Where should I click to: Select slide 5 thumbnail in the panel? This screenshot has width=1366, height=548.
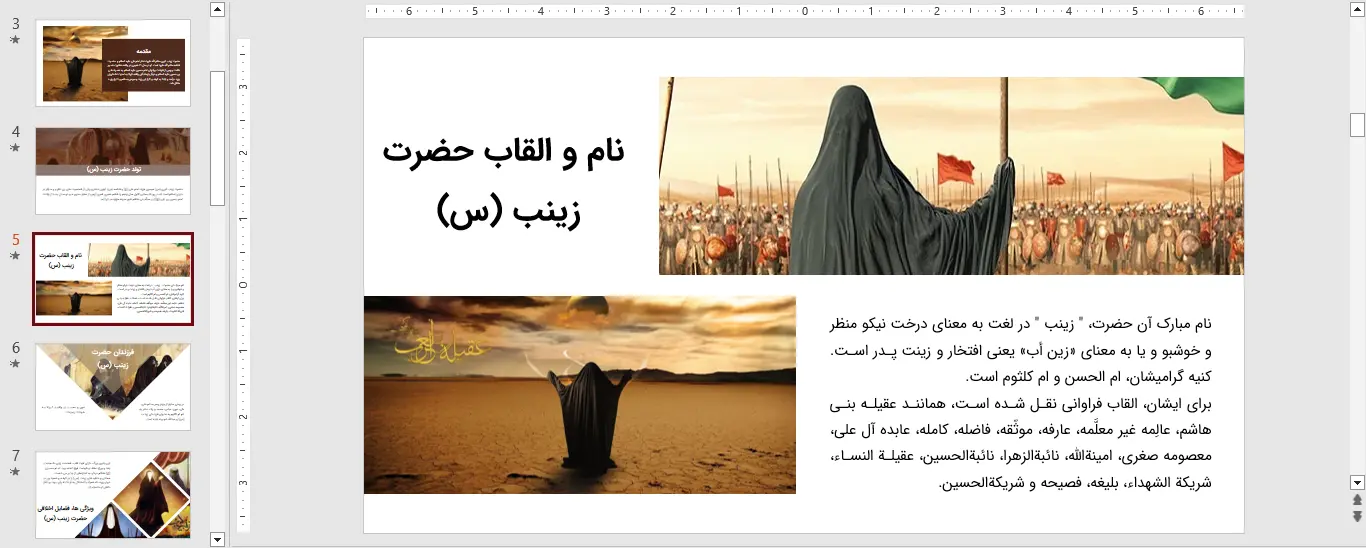pyautogui.click(x=113, y=279)
